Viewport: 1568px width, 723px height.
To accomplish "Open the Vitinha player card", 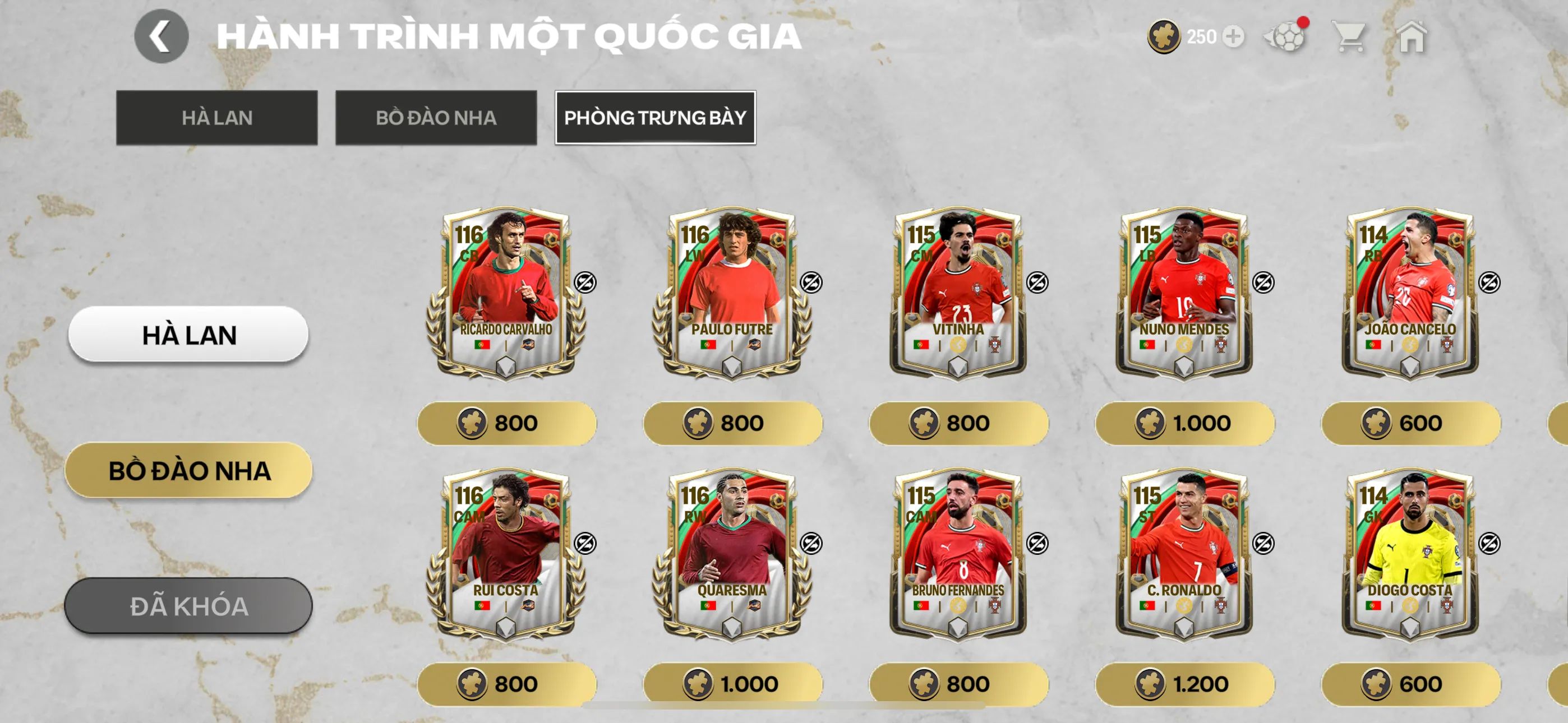I will [x=958, y=294].
